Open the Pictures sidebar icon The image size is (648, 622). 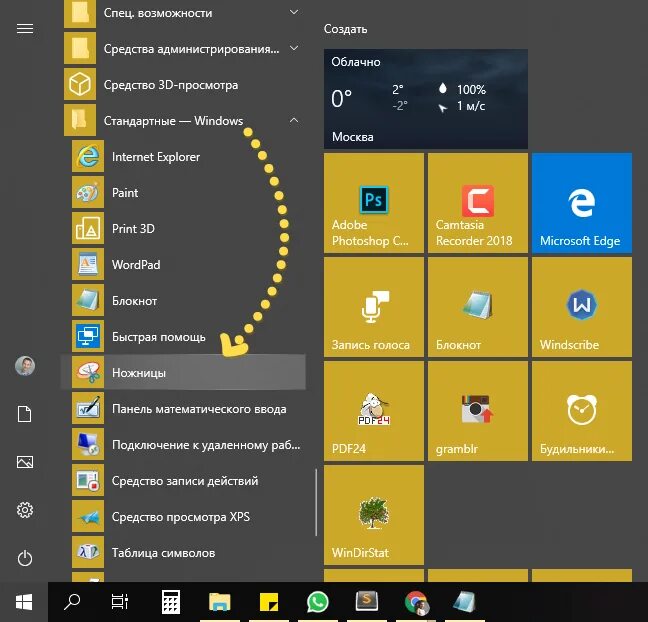click(x=25, y=462)
